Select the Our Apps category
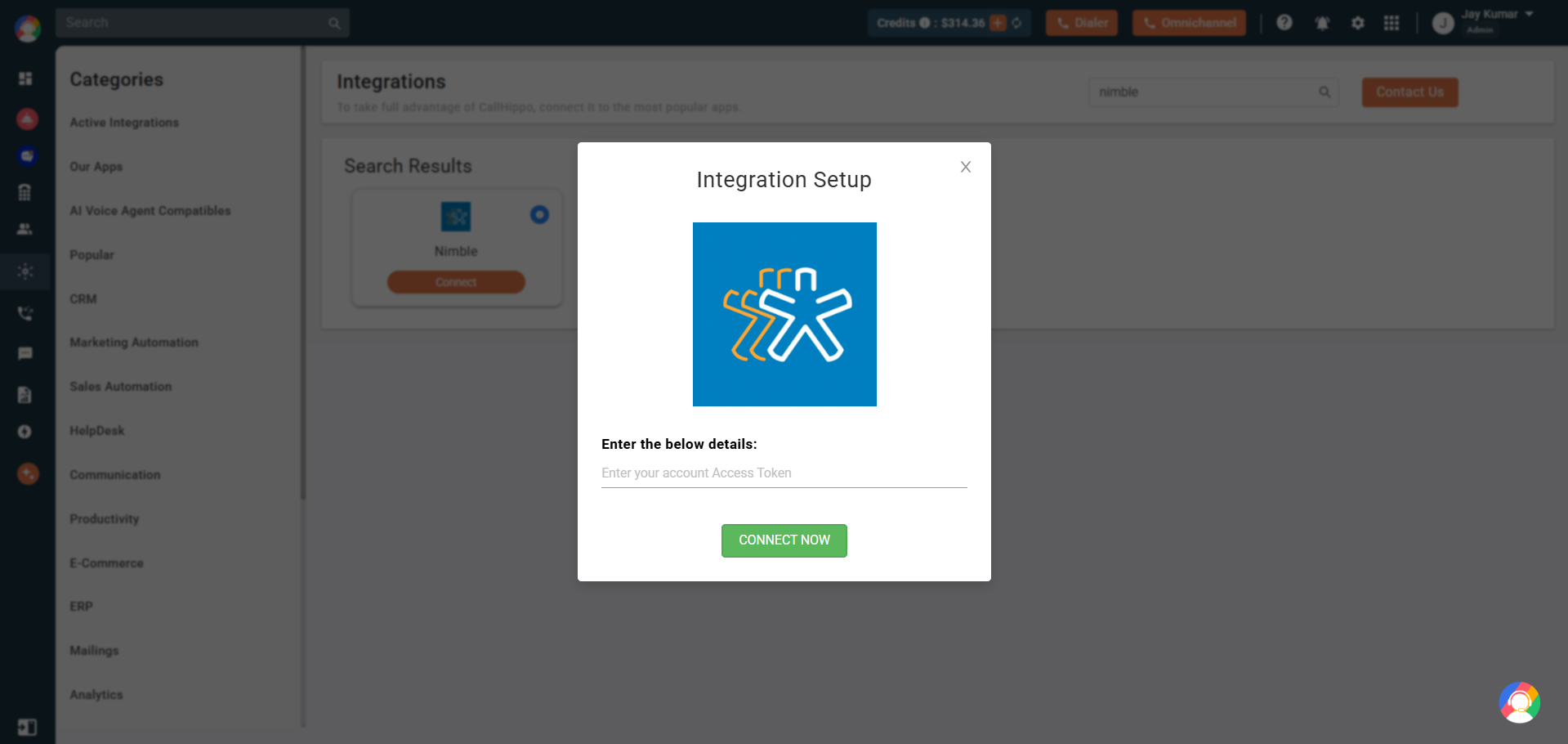 point(96,167)
